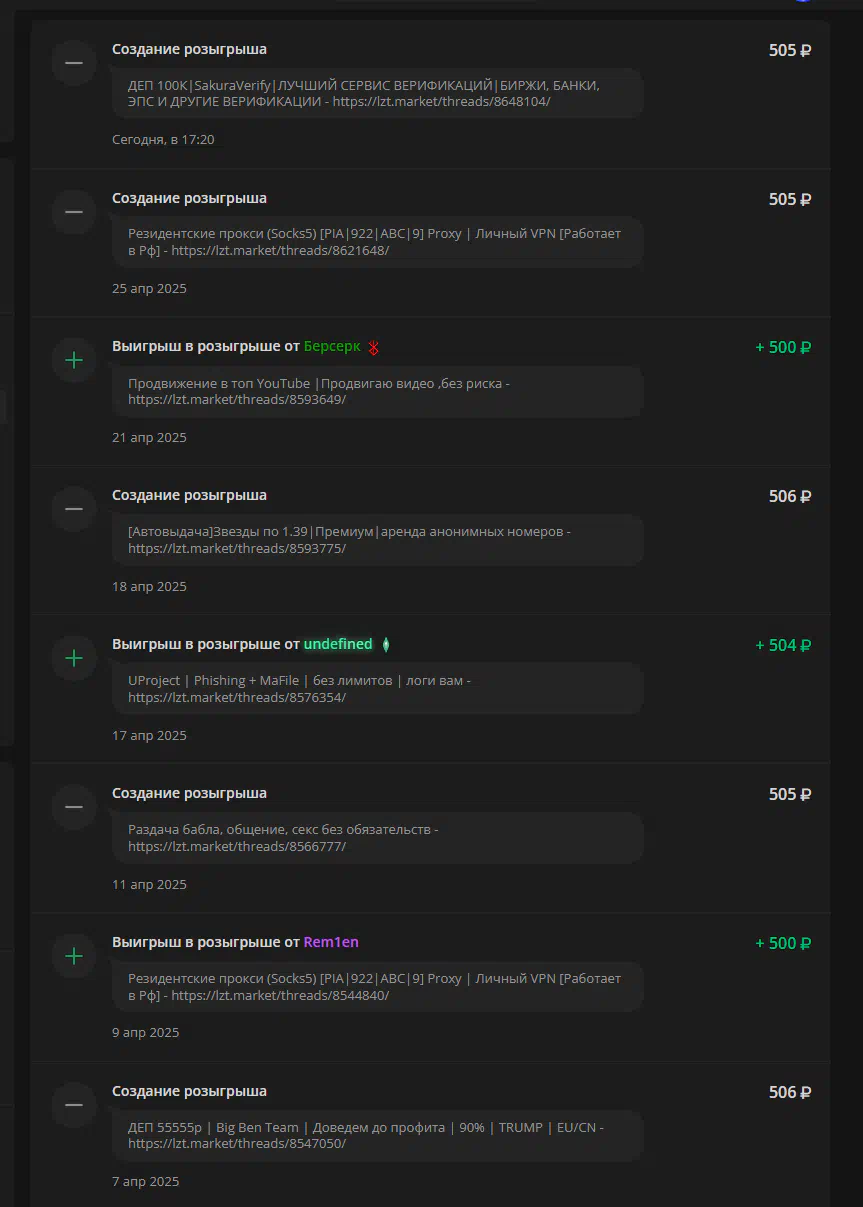Click the minus icon beside the SakuraVerify giveaway entry
This screenshot has width=863, height=1207.
[x=74, y=62]
